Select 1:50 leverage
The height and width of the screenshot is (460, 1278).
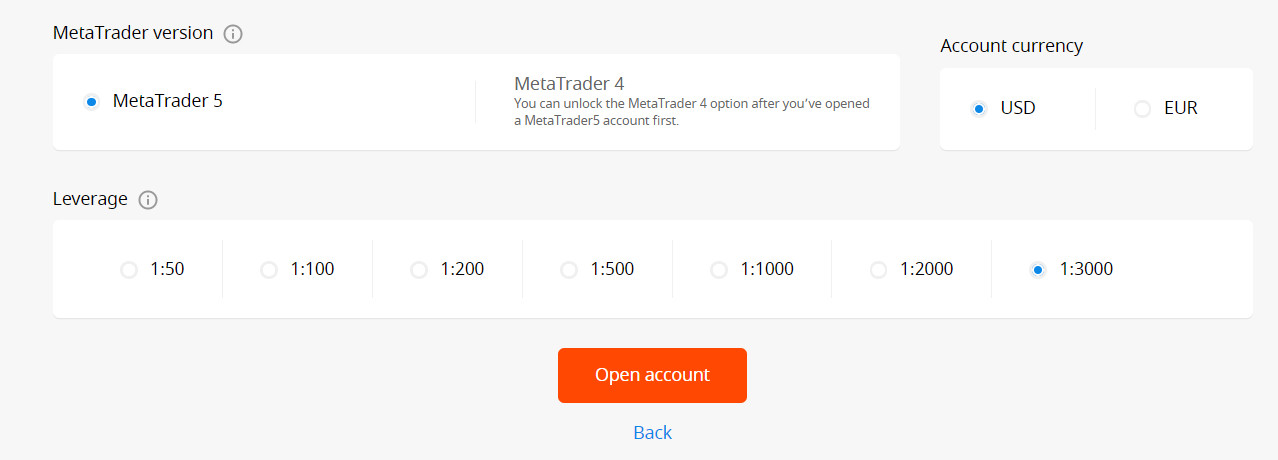coord(129,270)
